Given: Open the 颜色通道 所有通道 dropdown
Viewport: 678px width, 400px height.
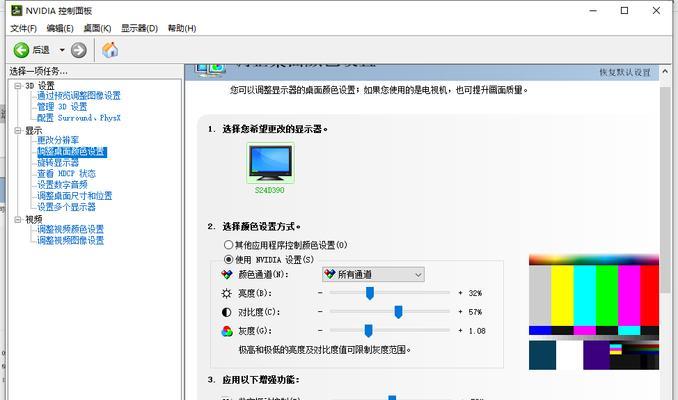Looking at the screenshot, I should [x=373, y=274].
